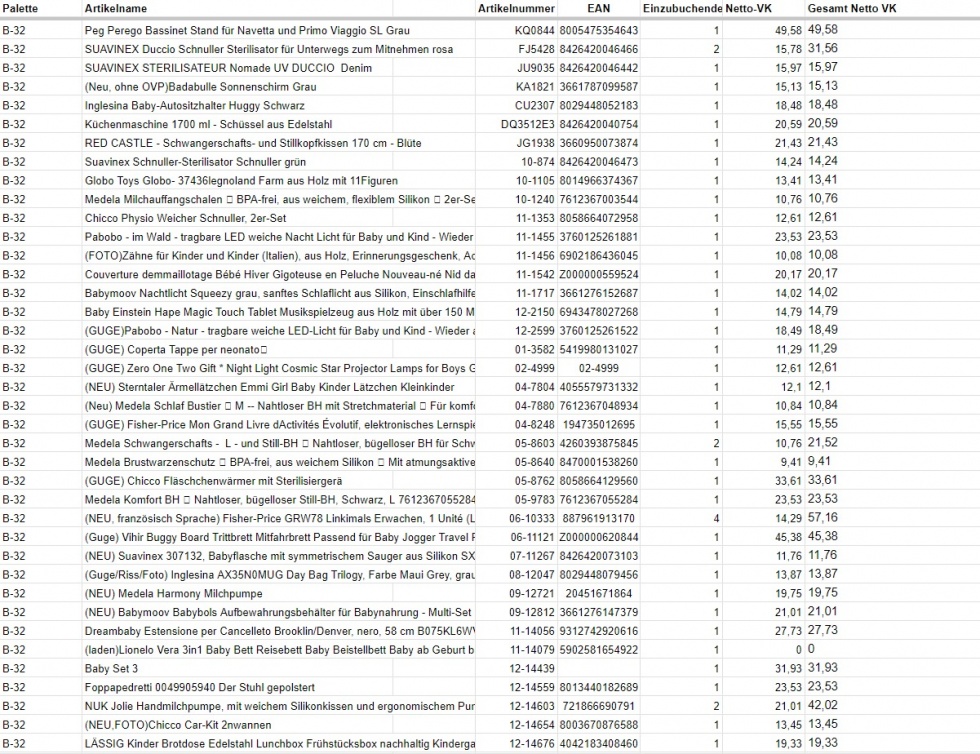Image resolution: width=980 pixels, height=754 pixels.
Task: Click the Einzubuchende column header
Action: [682, 9]
